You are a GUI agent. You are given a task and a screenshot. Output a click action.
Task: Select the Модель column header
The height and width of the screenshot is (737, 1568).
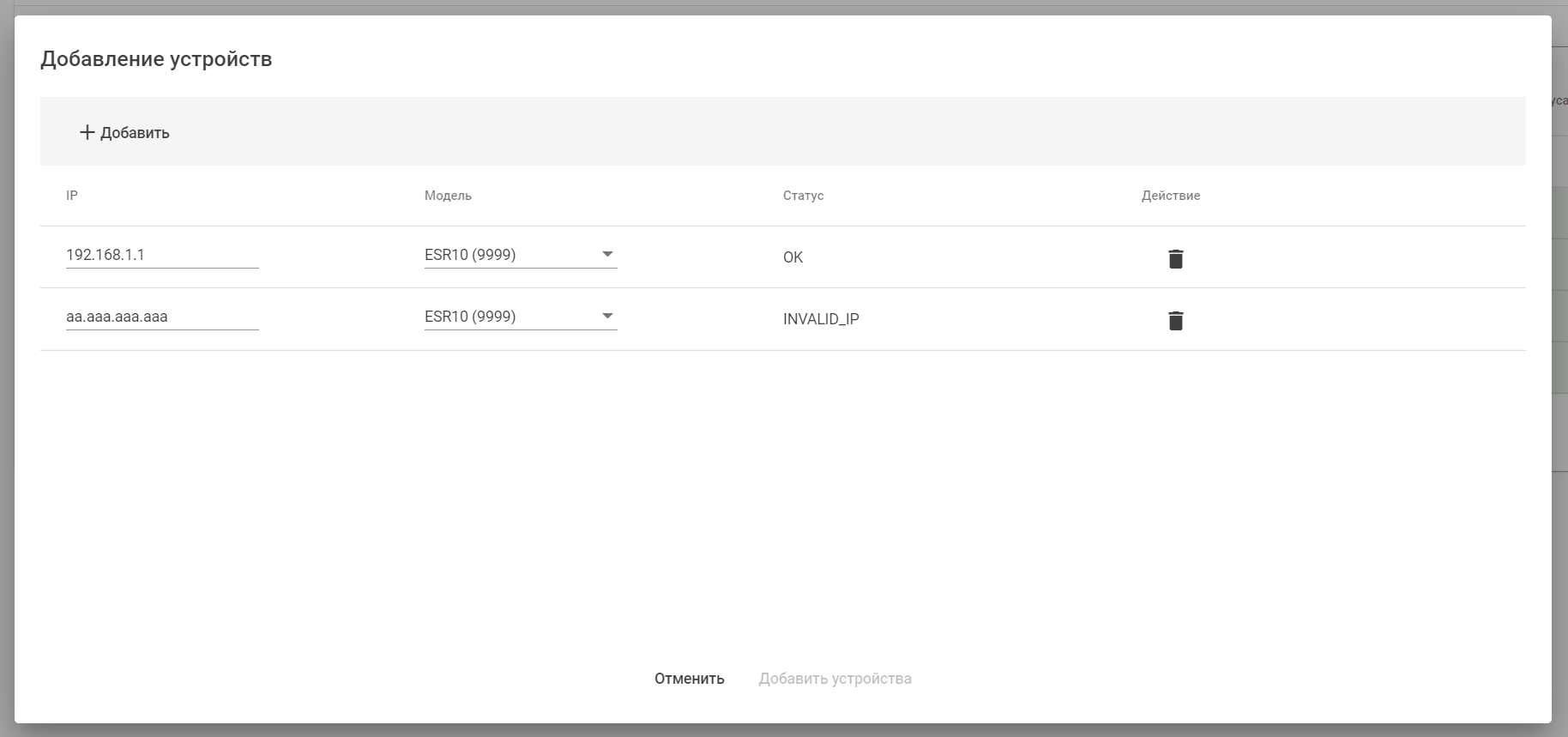coord(448,196)
